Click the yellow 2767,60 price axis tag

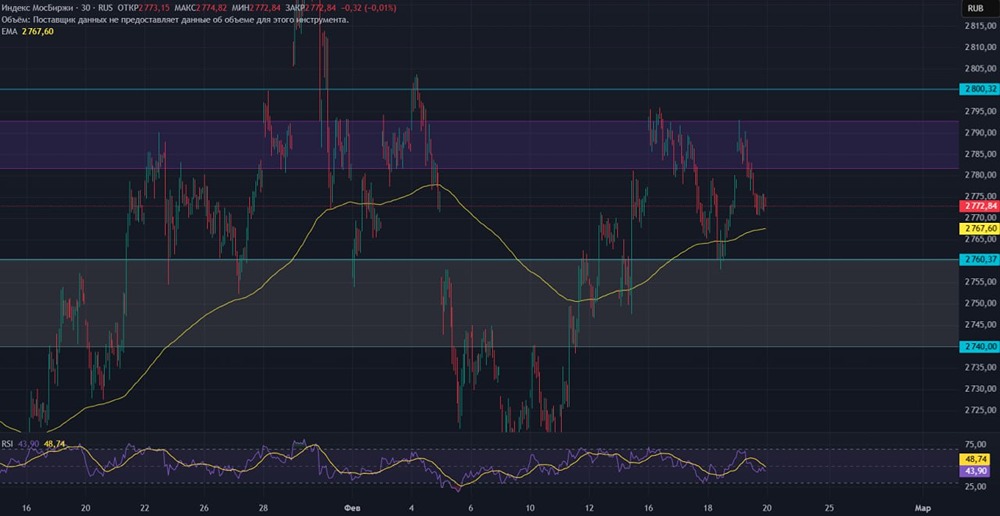(978, 228)
